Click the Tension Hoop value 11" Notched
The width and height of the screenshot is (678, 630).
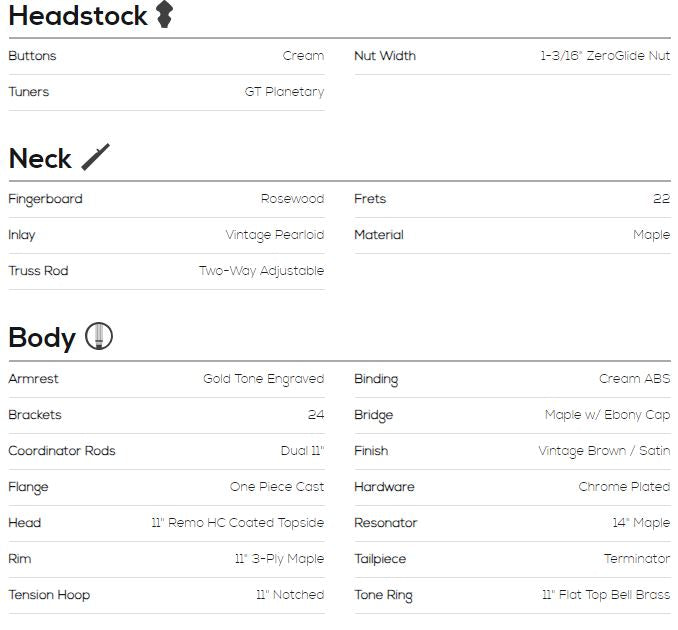click(x=290, y=595)
